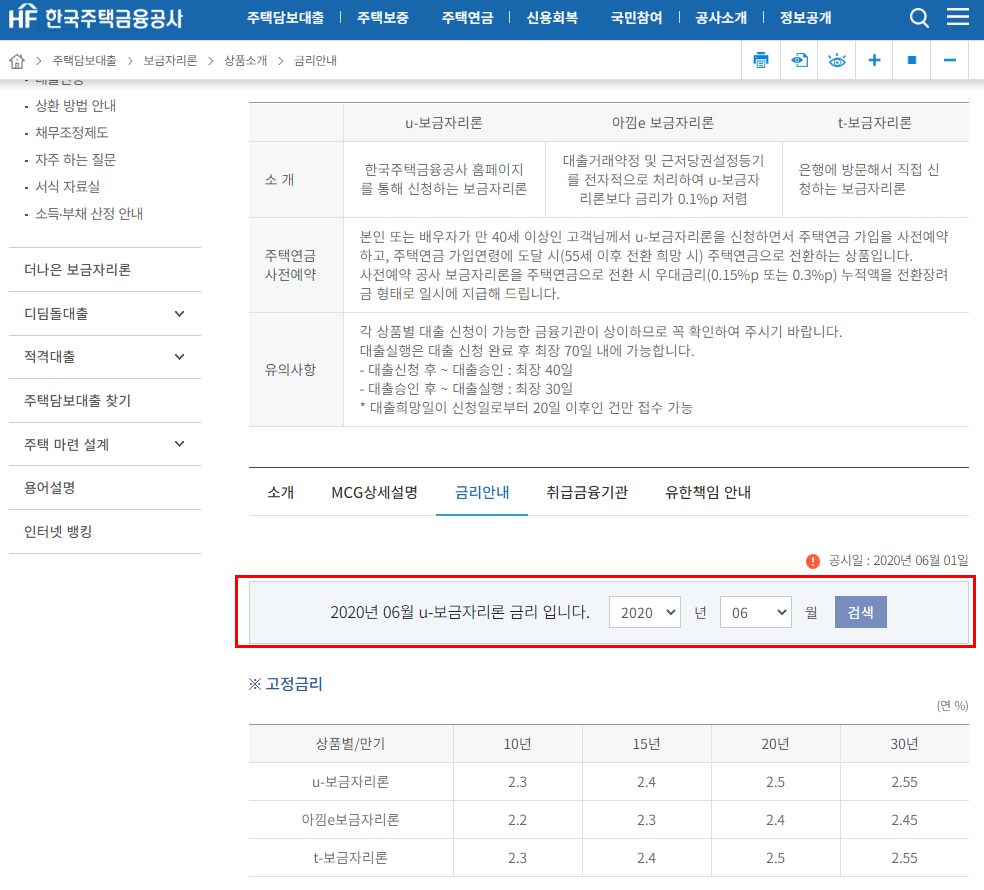Screen dimensions: 984x890
Task: Open the month dropdown showing 06
Action: click(x=756, y=612)
